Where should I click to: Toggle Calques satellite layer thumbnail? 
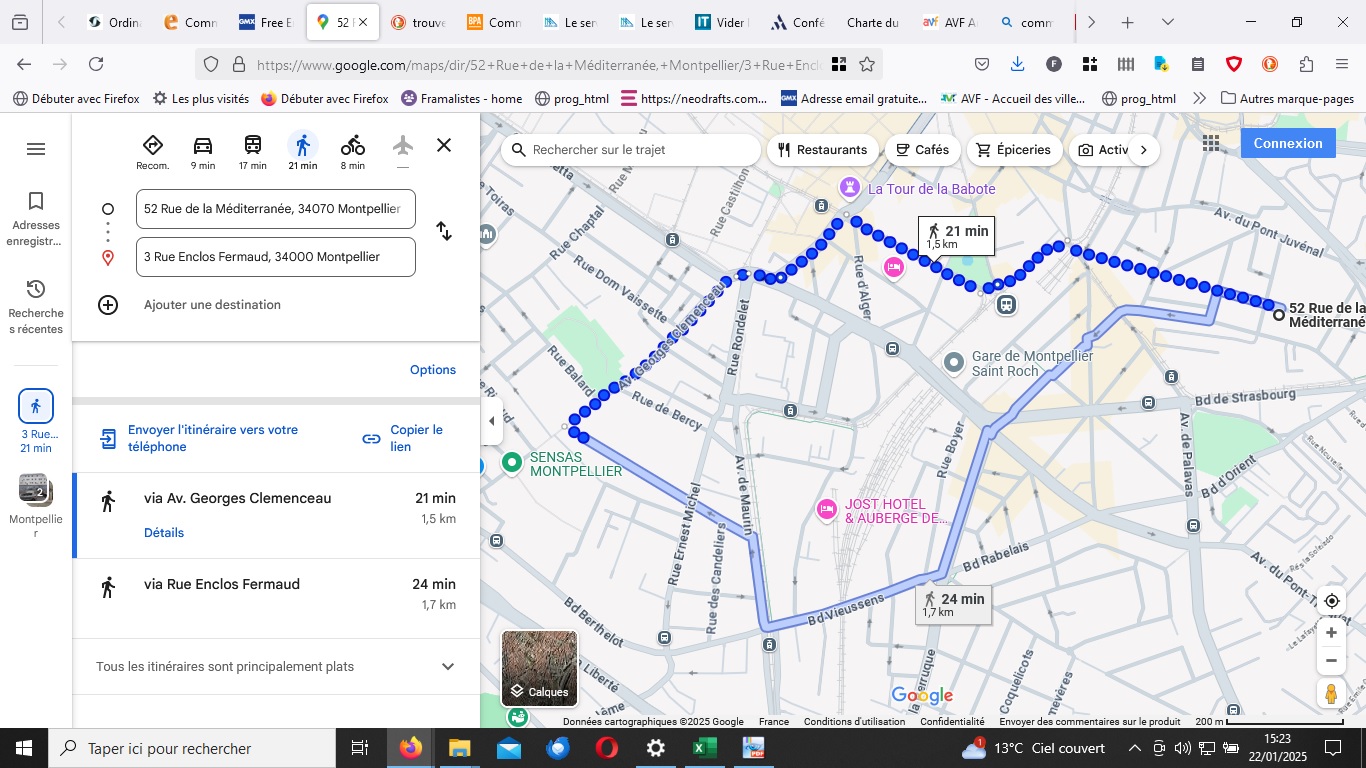pyautogui.click(x=539, y=668)
